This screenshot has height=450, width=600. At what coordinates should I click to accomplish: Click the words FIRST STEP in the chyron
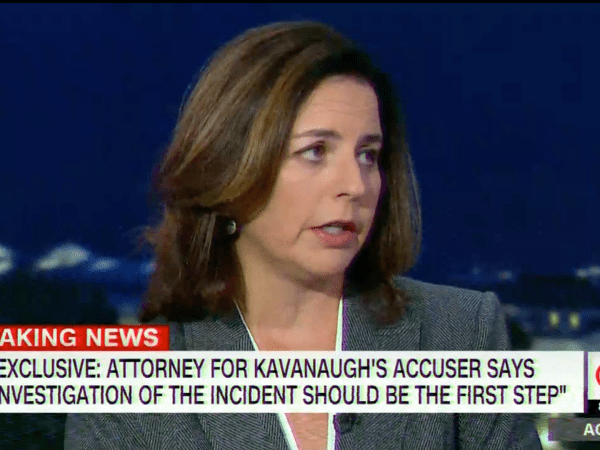[x=508, y=395]
